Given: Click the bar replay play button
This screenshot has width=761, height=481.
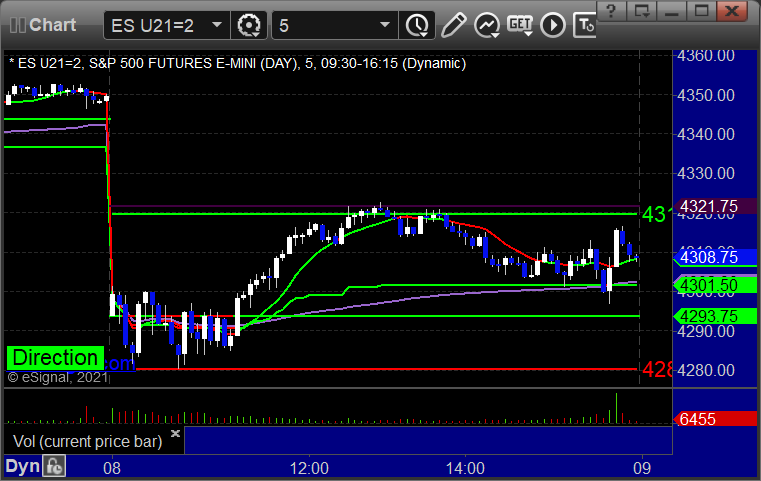Looking at the screenshot, I should [x=553, y=25].
